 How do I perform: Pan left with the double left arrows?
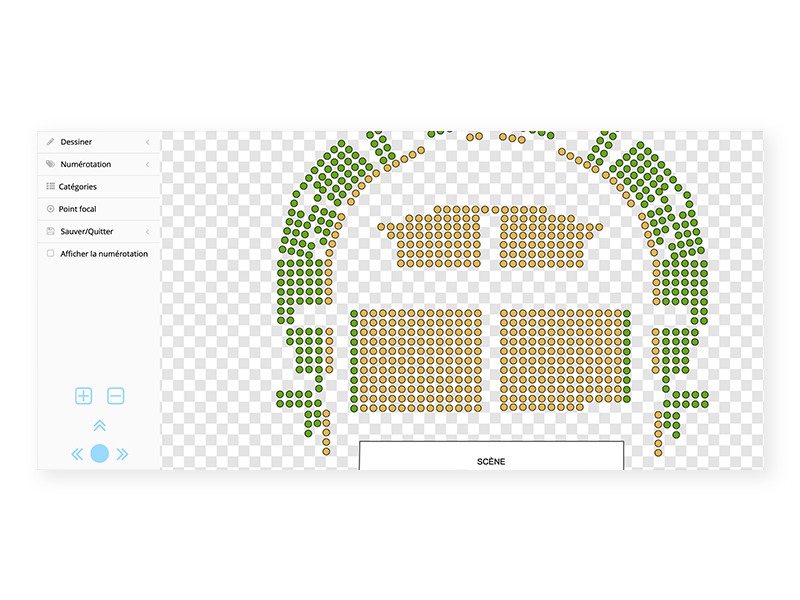pyautogui.click(x=77, y=454)
